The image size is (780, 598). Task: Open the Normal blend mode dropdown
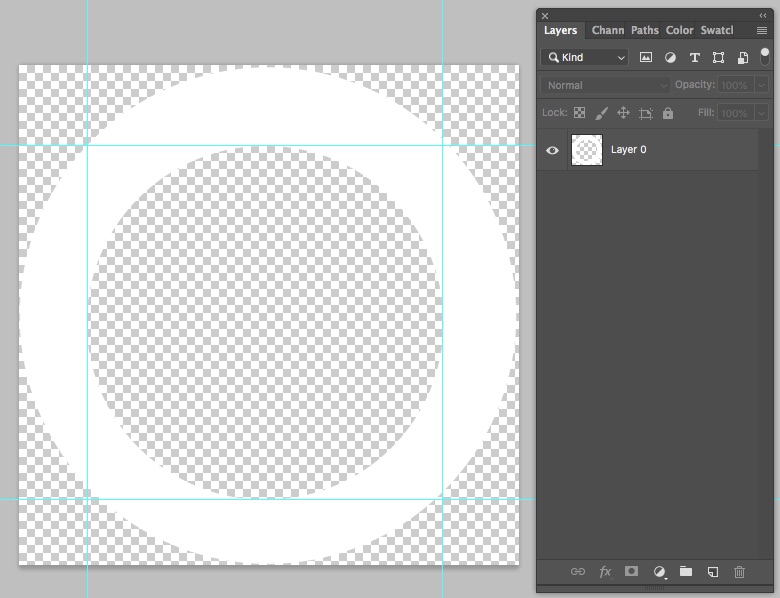(606, 86)
